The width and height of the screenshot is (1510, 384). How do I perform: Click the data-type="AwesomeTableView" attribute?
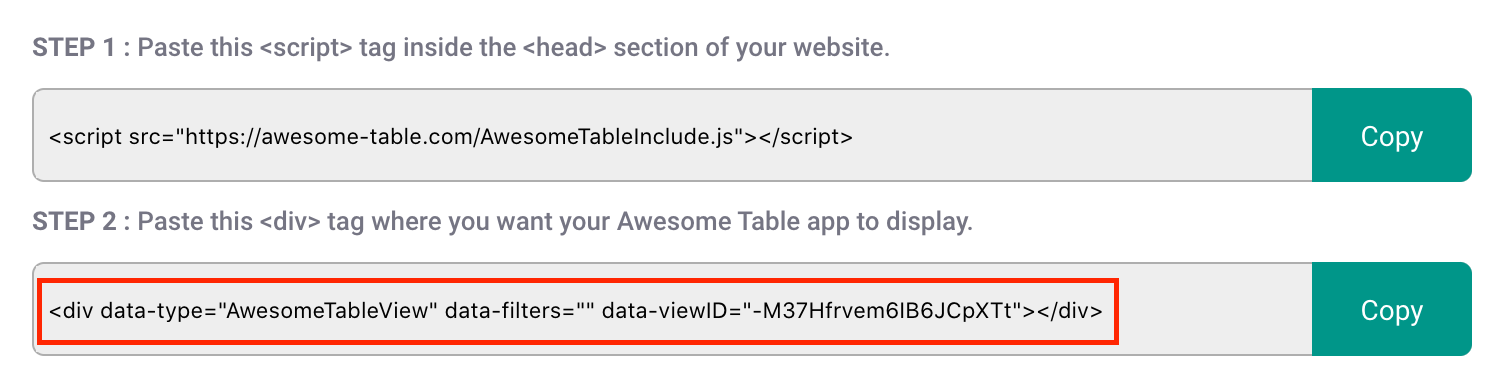270,310
